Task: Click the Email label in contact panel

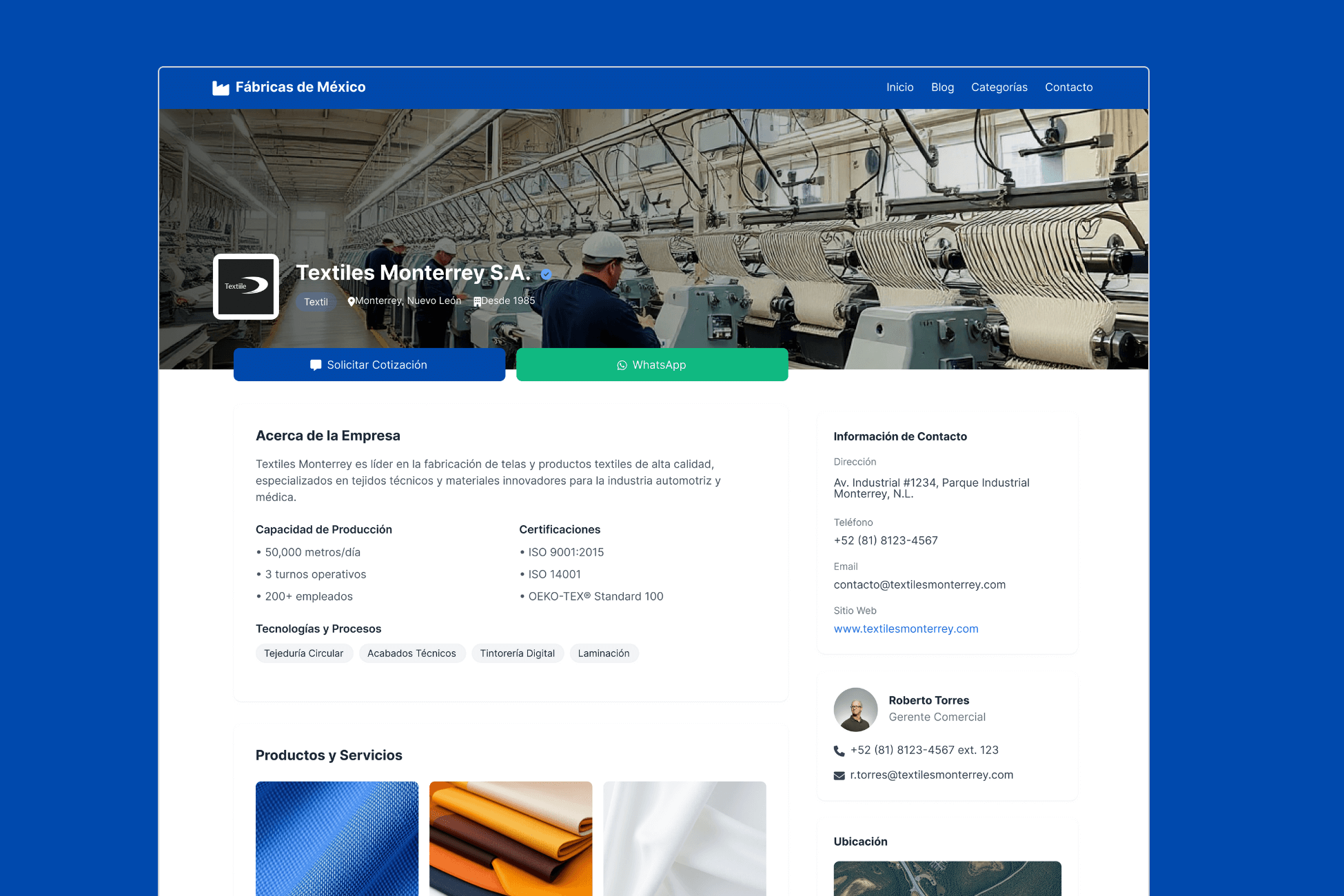Action: 845,567
